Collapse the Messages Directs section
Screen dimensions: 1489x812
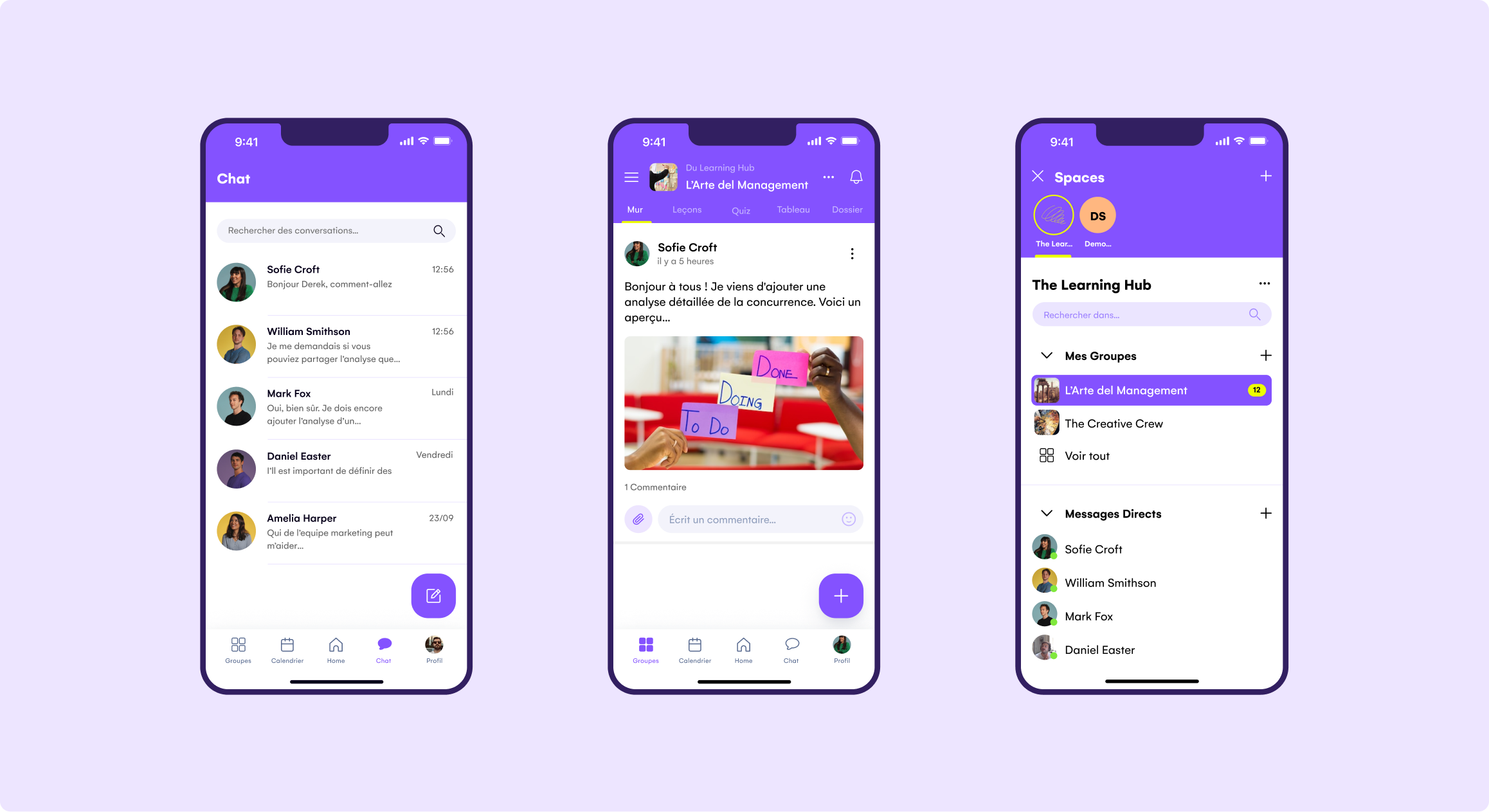[x=1047, y=513]
